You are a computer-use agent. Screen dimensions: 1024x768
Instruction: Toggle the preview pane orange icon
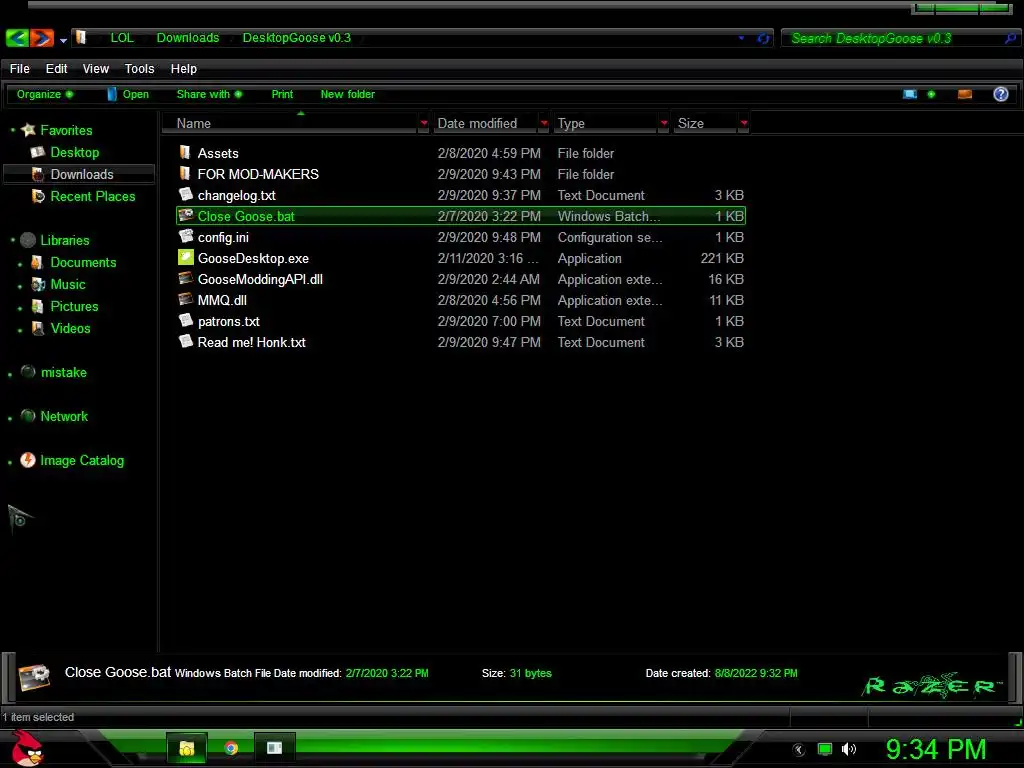point(965,95)
